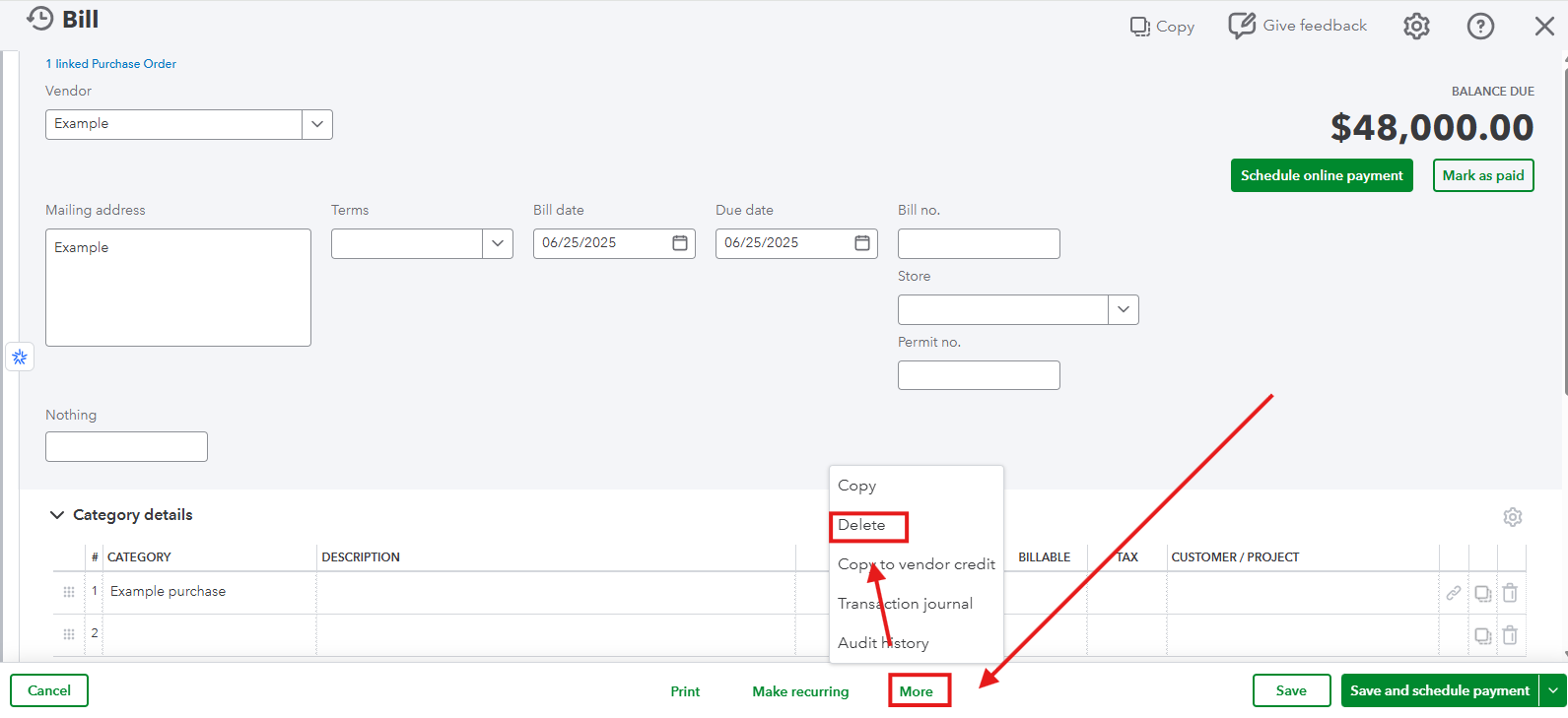Open the Store dropdown

(1124, 309)
